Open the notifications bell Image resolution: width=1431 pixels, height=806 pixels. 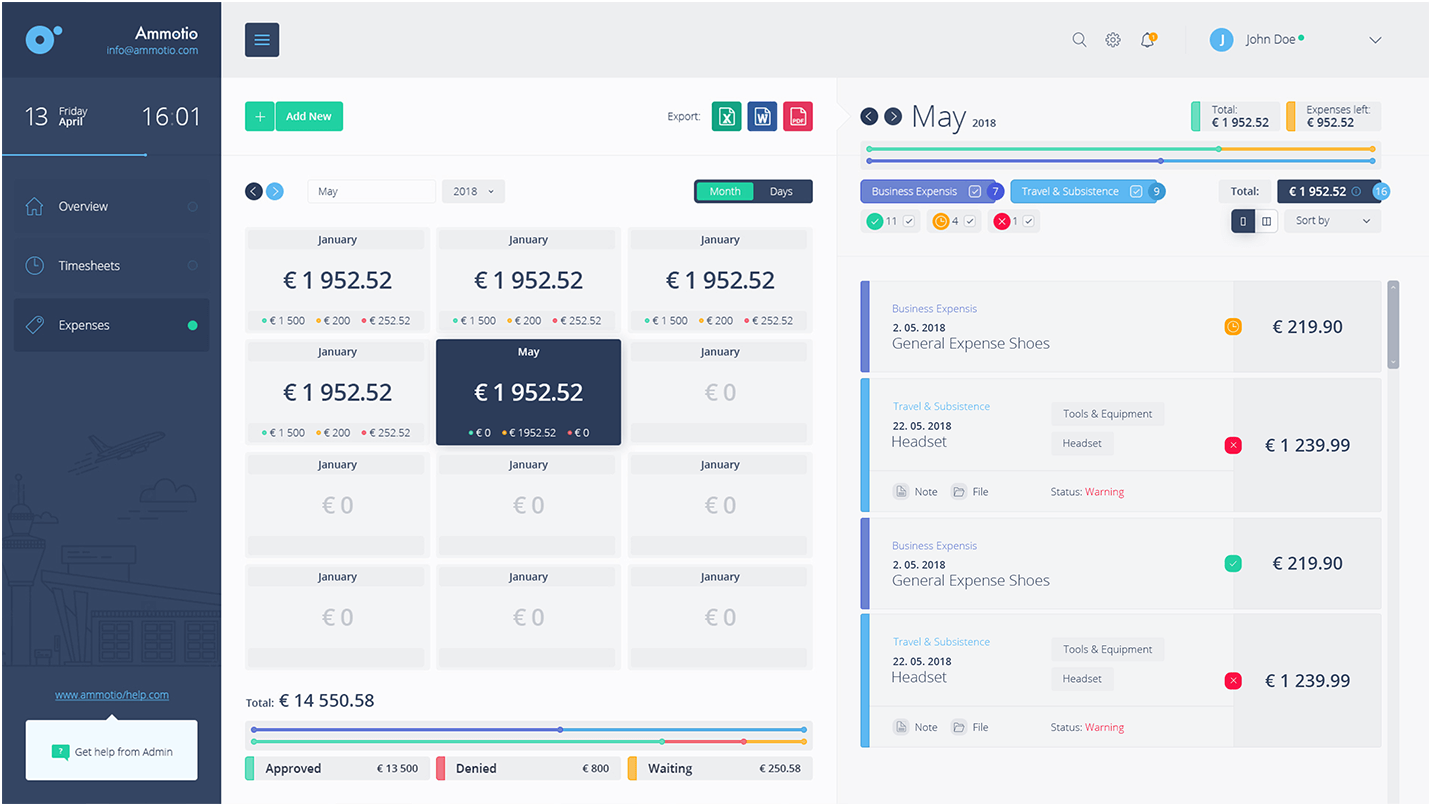[x=1147, y=39]
